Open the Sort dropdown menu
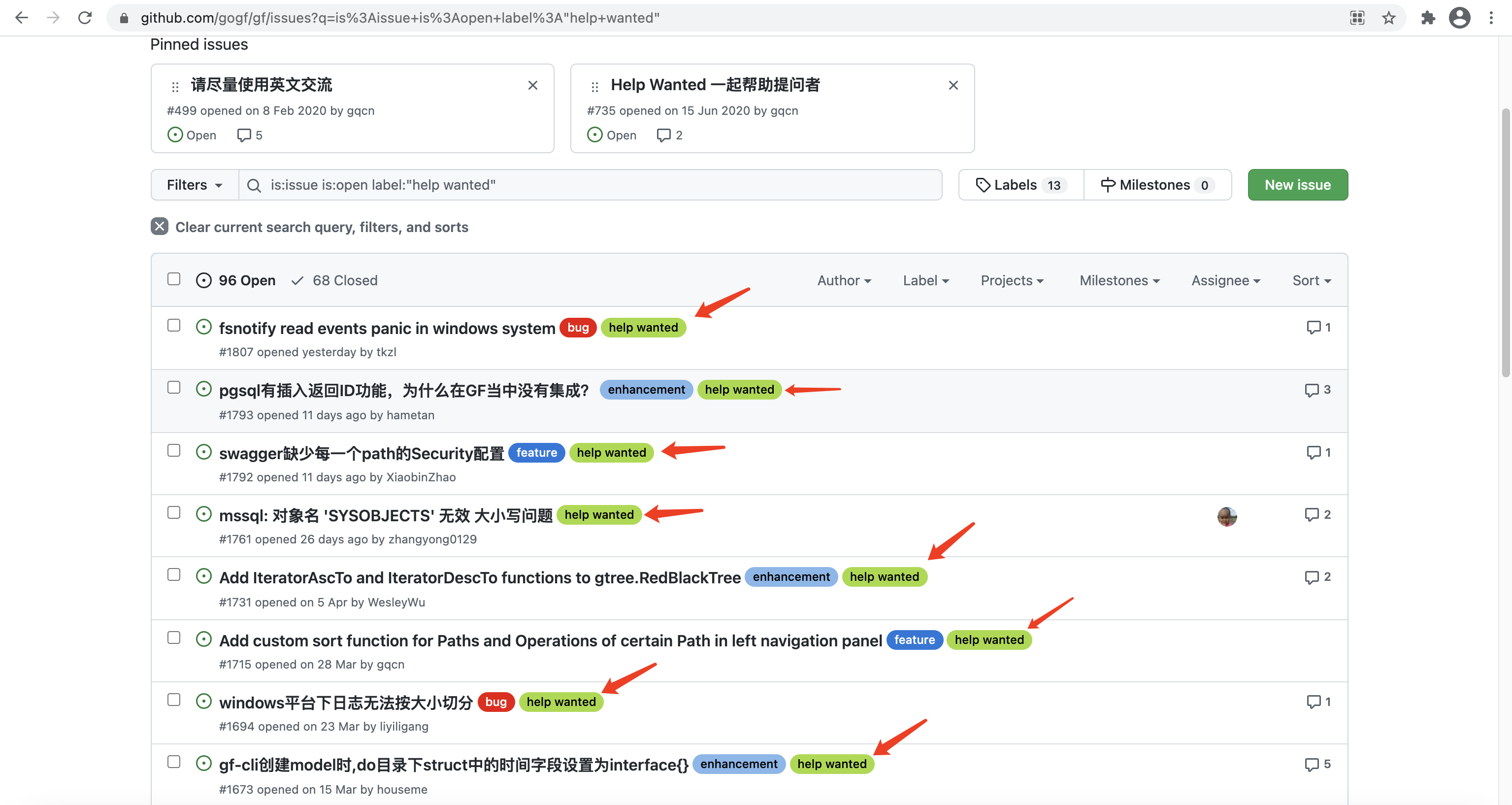This screenshot has width=1512, height=805. point(1311,281)
